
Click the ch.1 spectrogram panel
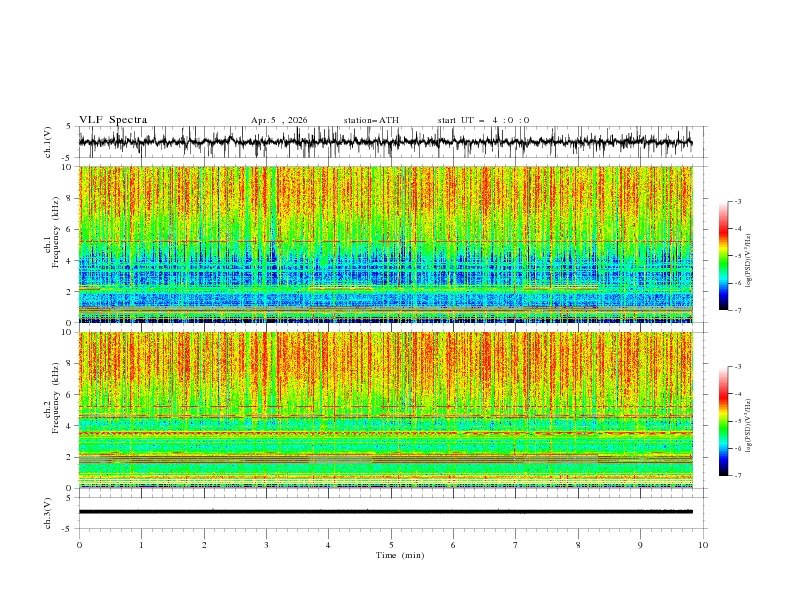tap(385, 244)
